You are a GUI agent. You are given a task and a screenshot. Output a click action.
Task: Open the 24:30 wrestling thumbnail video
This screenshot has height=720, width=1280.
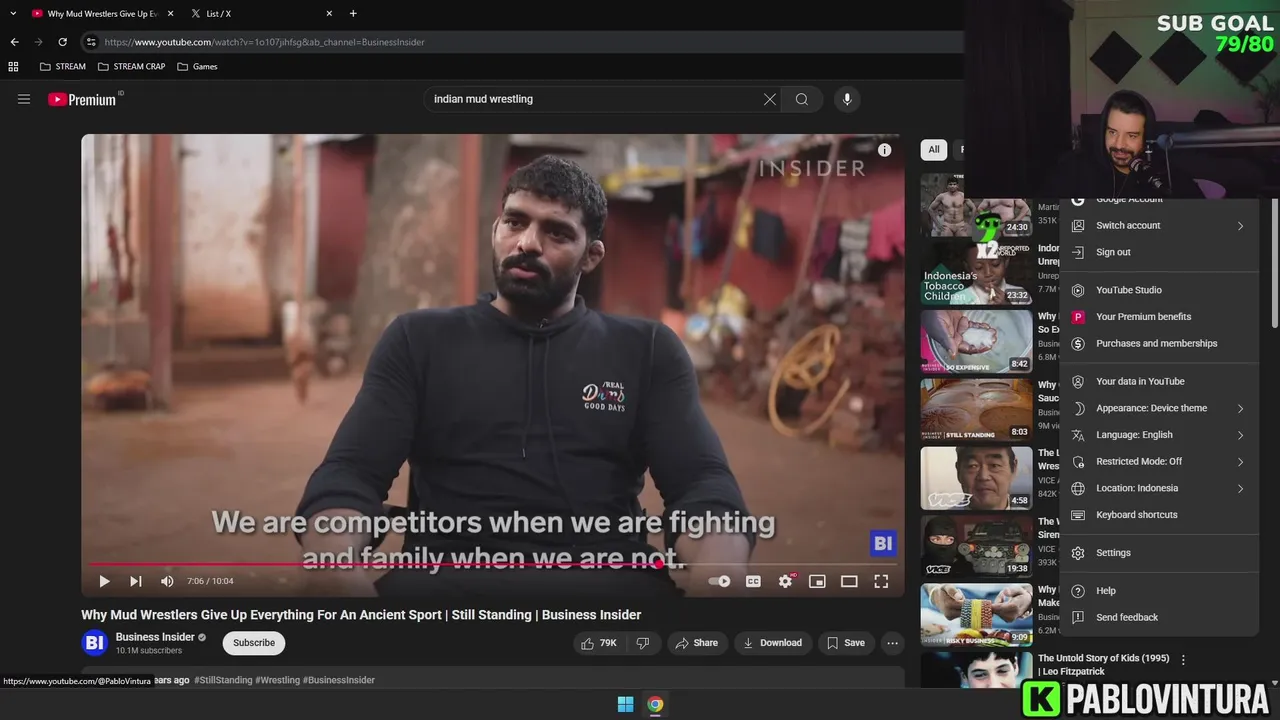(x=976, y=205)
